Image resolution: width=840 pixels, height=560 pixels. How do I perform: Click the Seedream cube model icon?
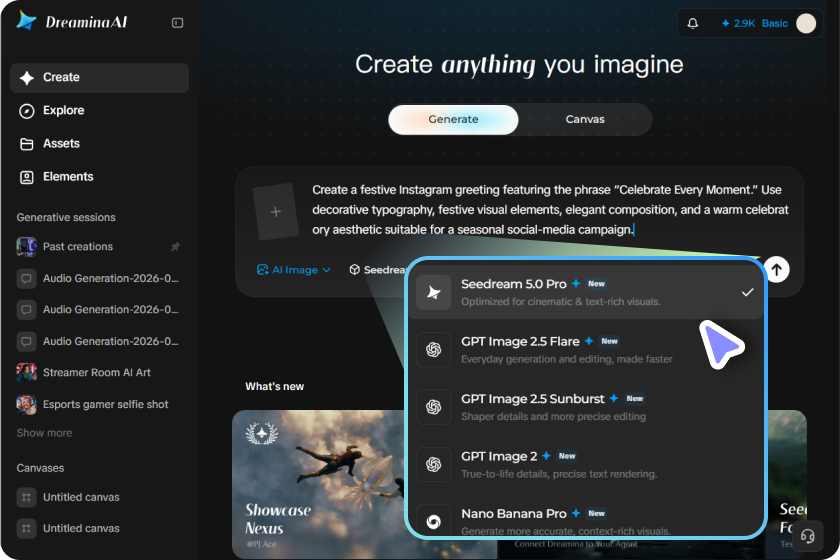pyautogui.click(x=354, y=270)
